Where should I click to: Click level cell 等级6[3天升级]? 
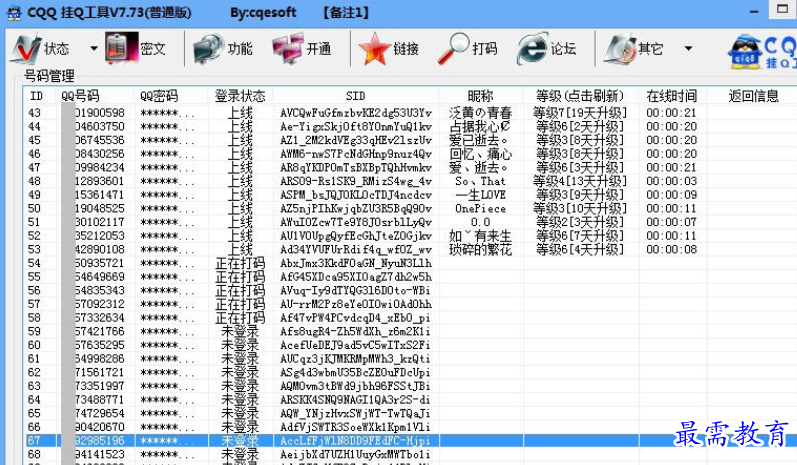tap(580, 168)
